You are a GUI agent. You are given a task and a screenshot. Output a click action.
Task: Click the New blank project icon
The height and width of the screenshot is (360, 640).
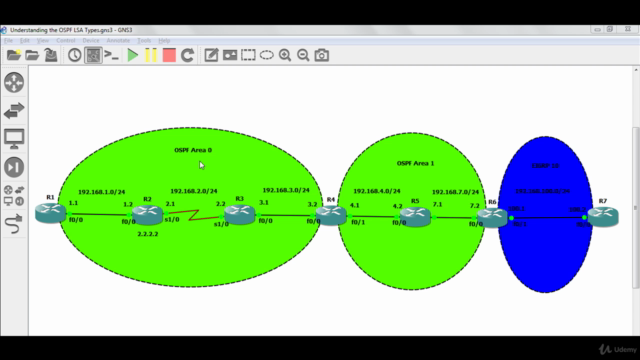tap(13, 55)
